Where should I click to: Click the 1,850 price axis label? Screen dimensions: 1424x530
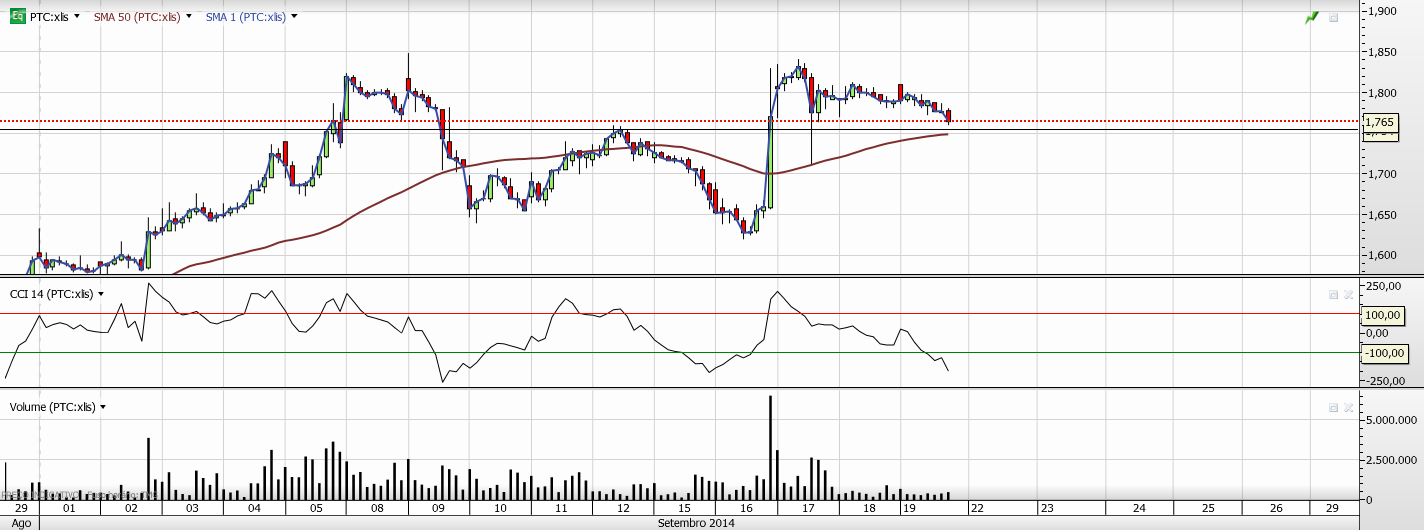click(1383, 52)
